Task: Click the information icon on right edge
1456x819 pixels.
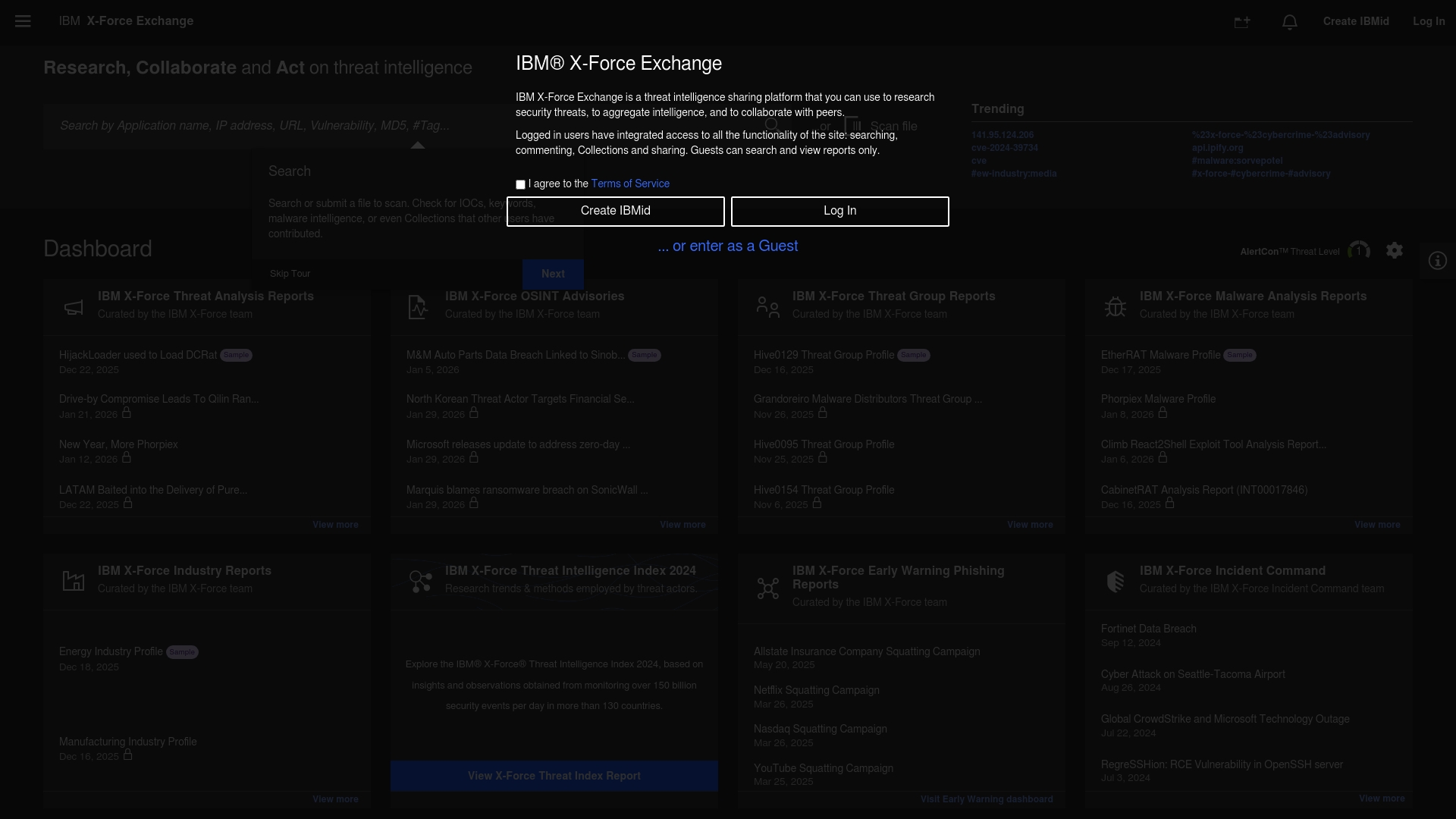Action: click(1437, 261)
